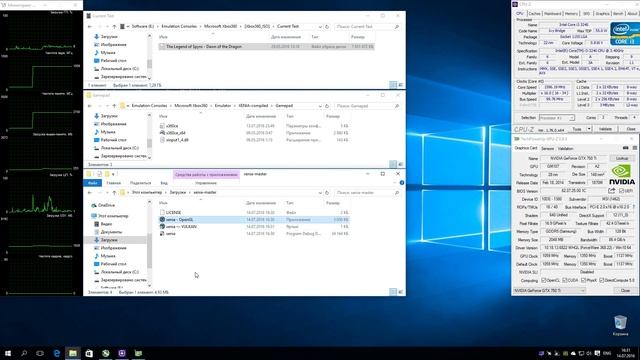Open the Recycle Bin on the desktop

(620, 324)
